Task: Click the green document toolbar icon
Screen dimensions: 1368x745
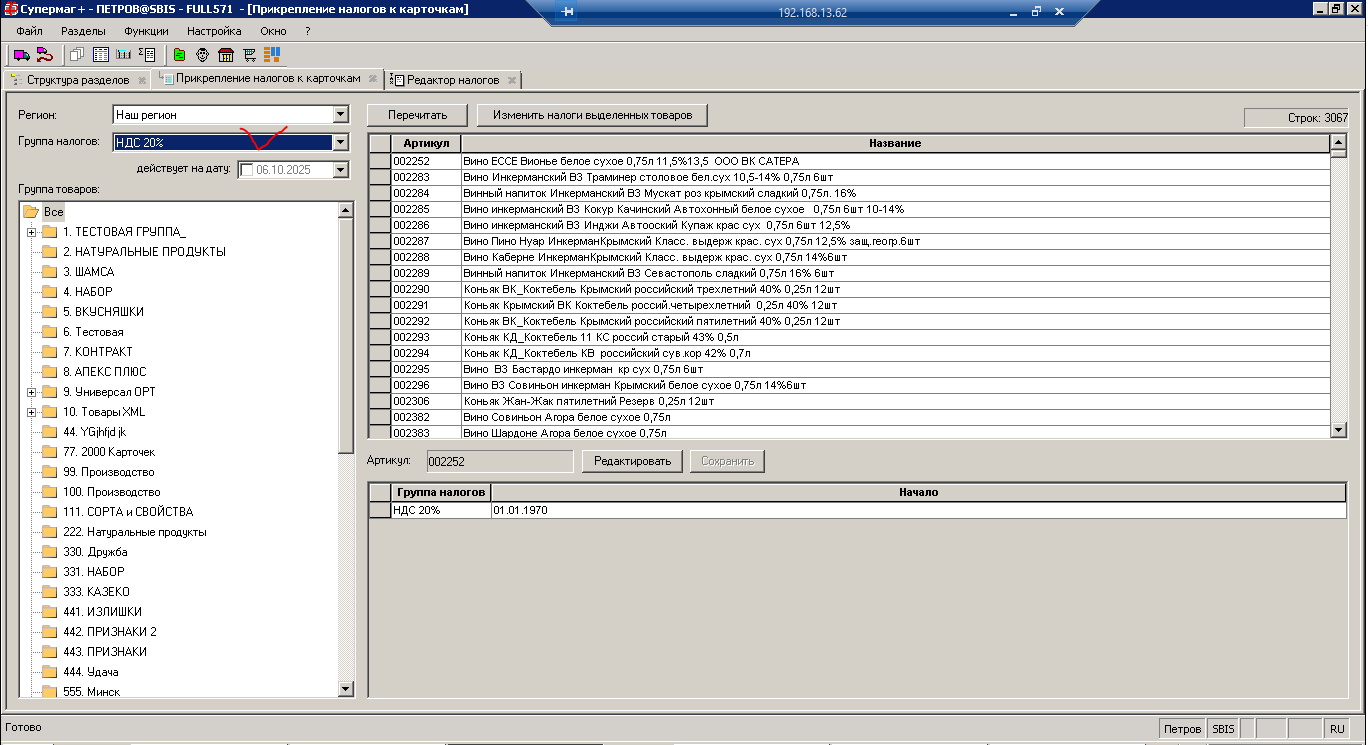Action: 179,54
